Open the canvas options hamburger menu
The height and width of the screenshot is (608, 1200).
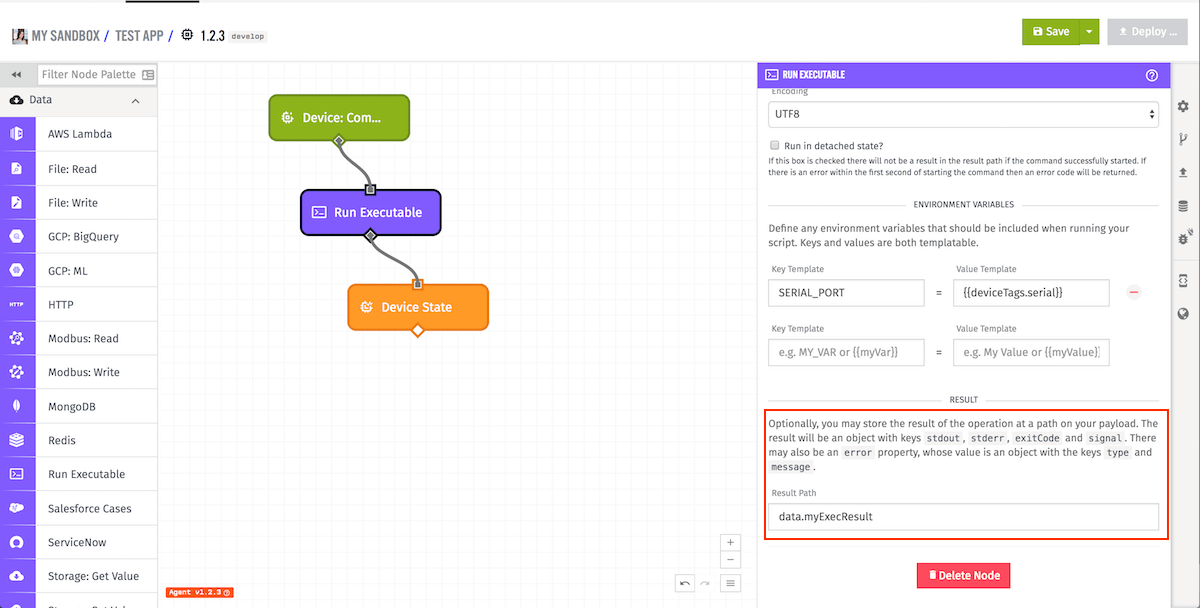(x=731, y=583)
